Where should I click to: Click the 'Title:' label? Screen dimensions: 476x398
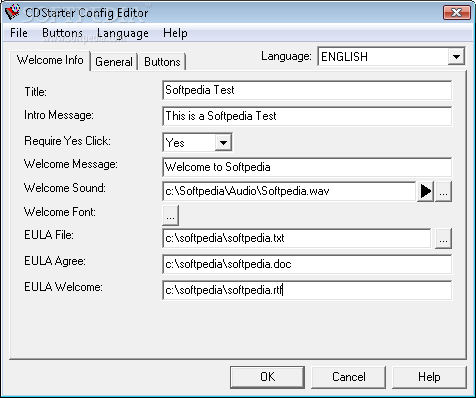(36, 92)
